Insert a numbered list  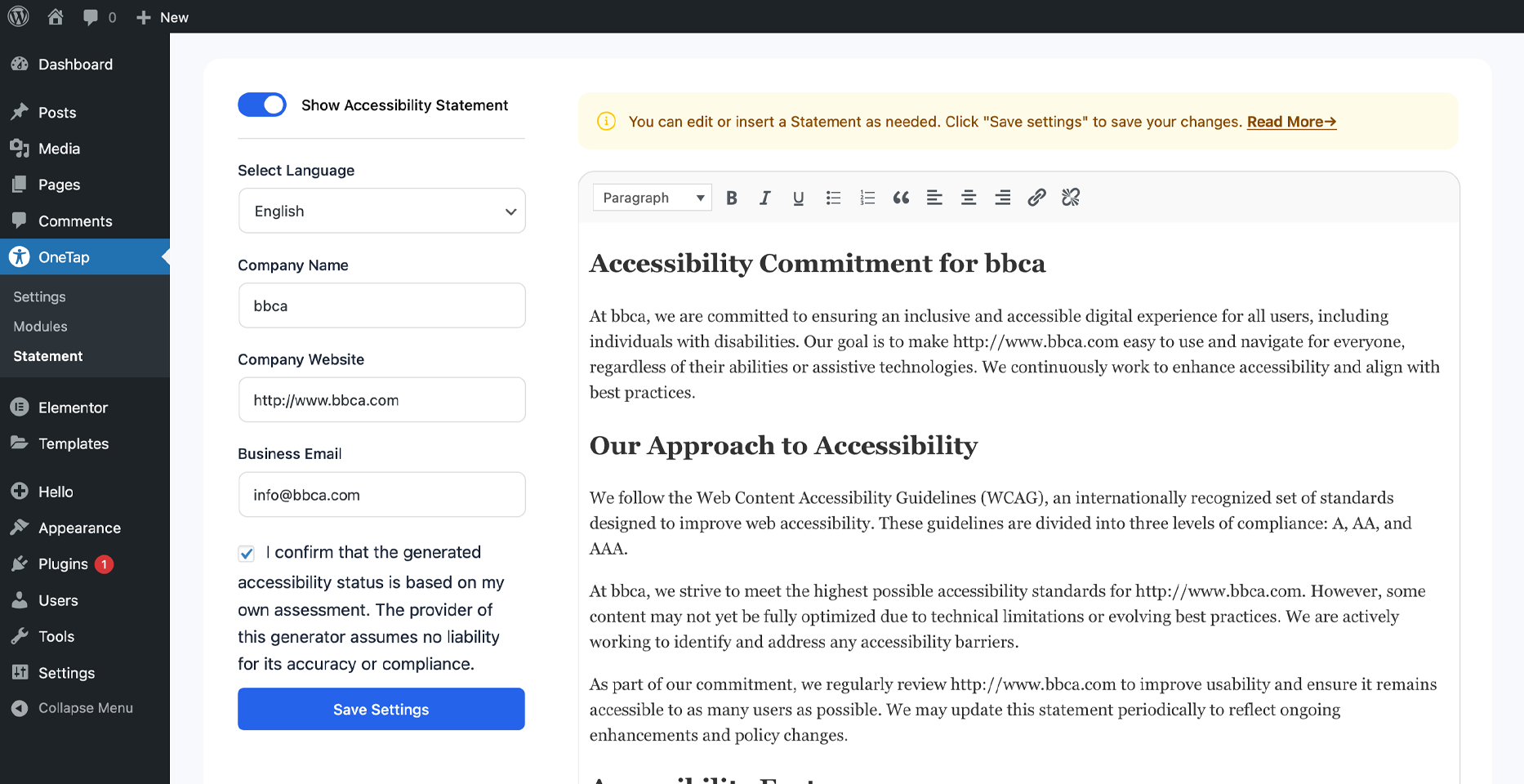(x=867, y=198)
